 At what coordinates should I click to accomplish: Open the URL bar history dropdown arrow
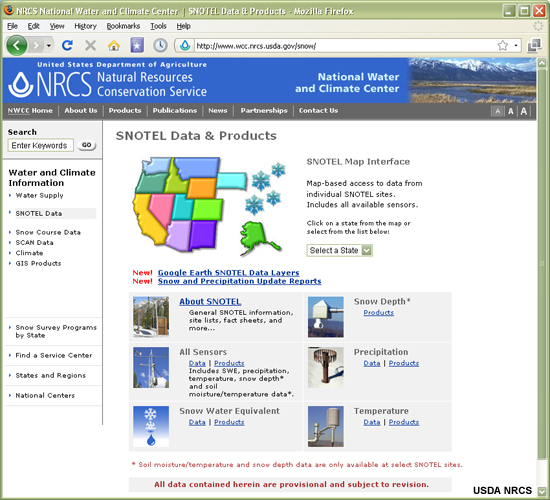point(516,45)
